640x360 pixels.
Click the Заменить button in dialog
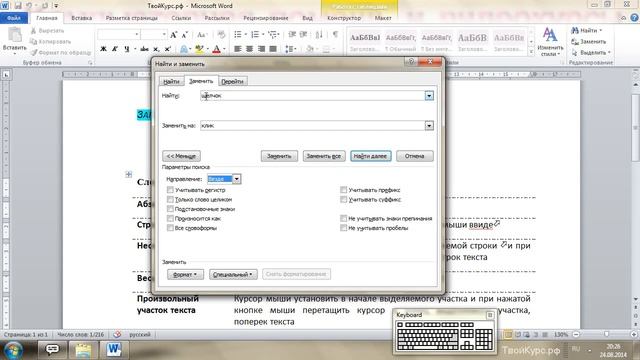pos(279,156)
